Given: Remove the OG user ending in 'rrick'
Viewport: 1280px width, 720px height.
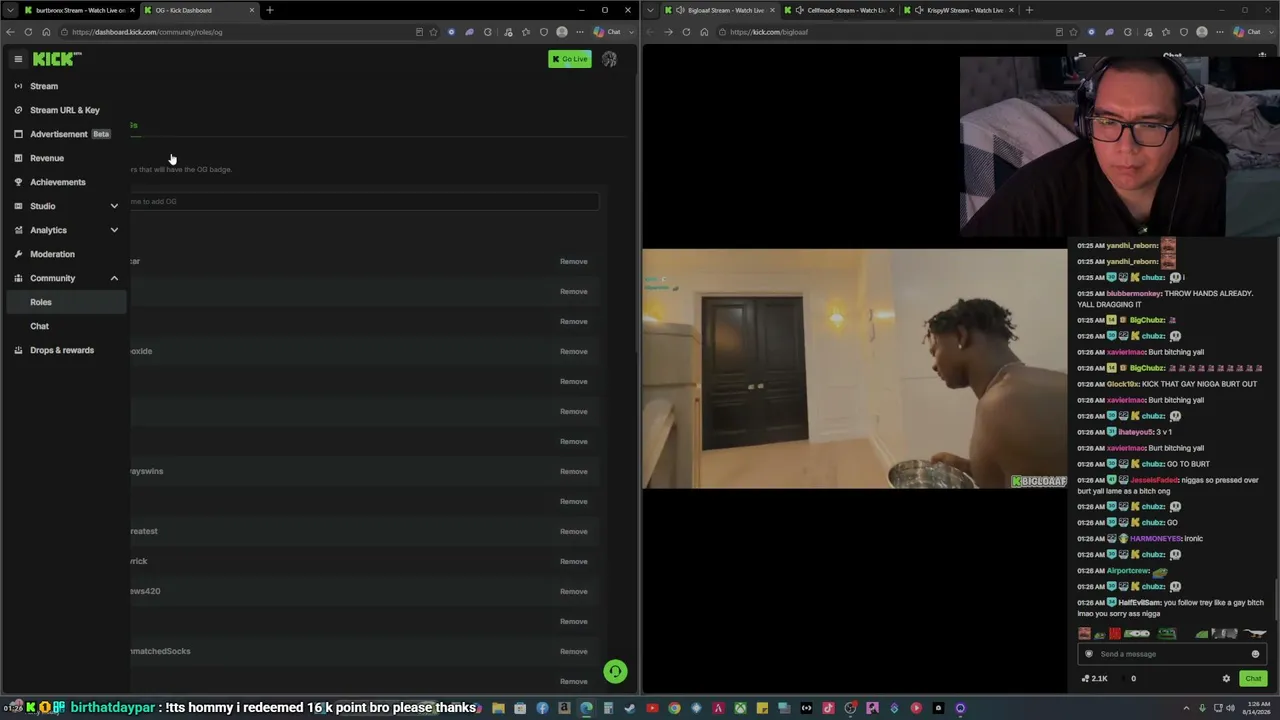Looking at the screenshot, I should (x=574, y=561).
